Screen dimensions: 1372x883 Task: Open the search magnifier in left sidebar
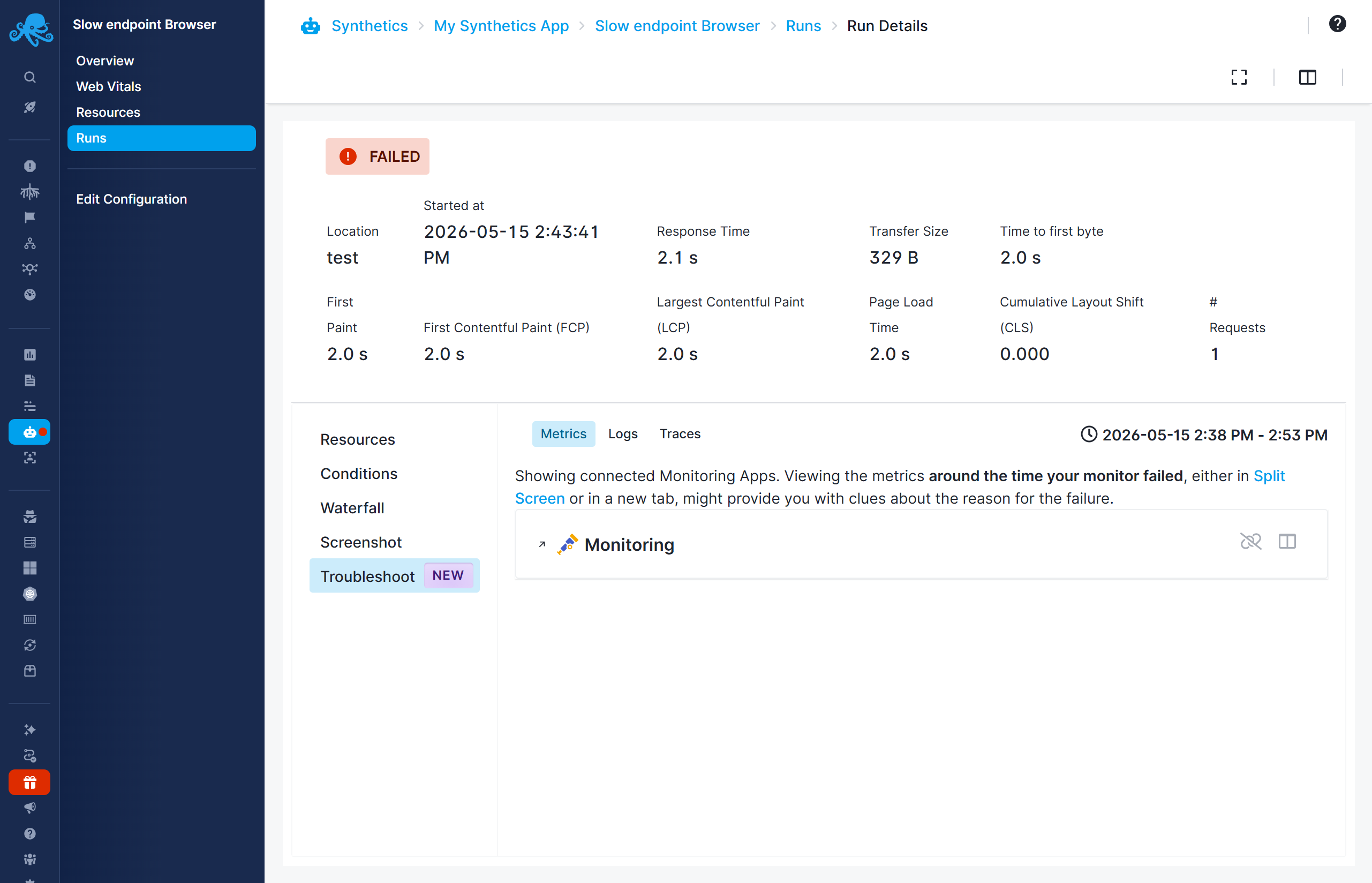(30, 77)
